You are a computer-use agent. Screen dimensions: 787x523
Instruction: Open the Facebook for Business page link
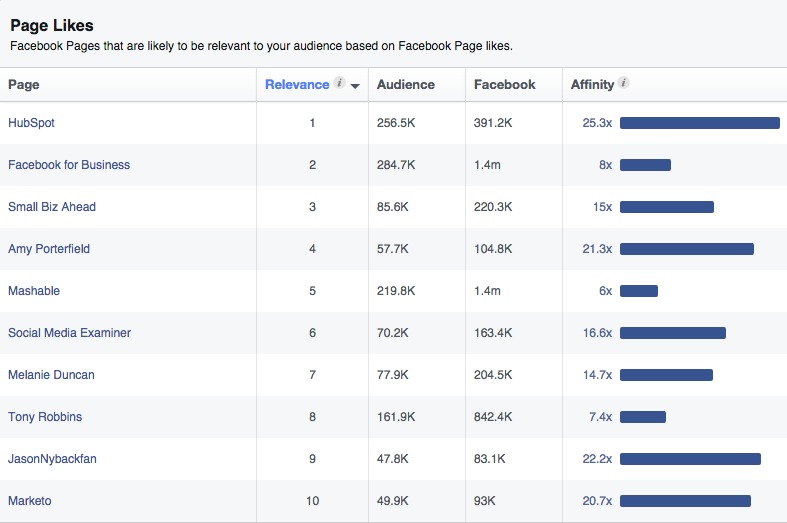[x=69, y=165]
